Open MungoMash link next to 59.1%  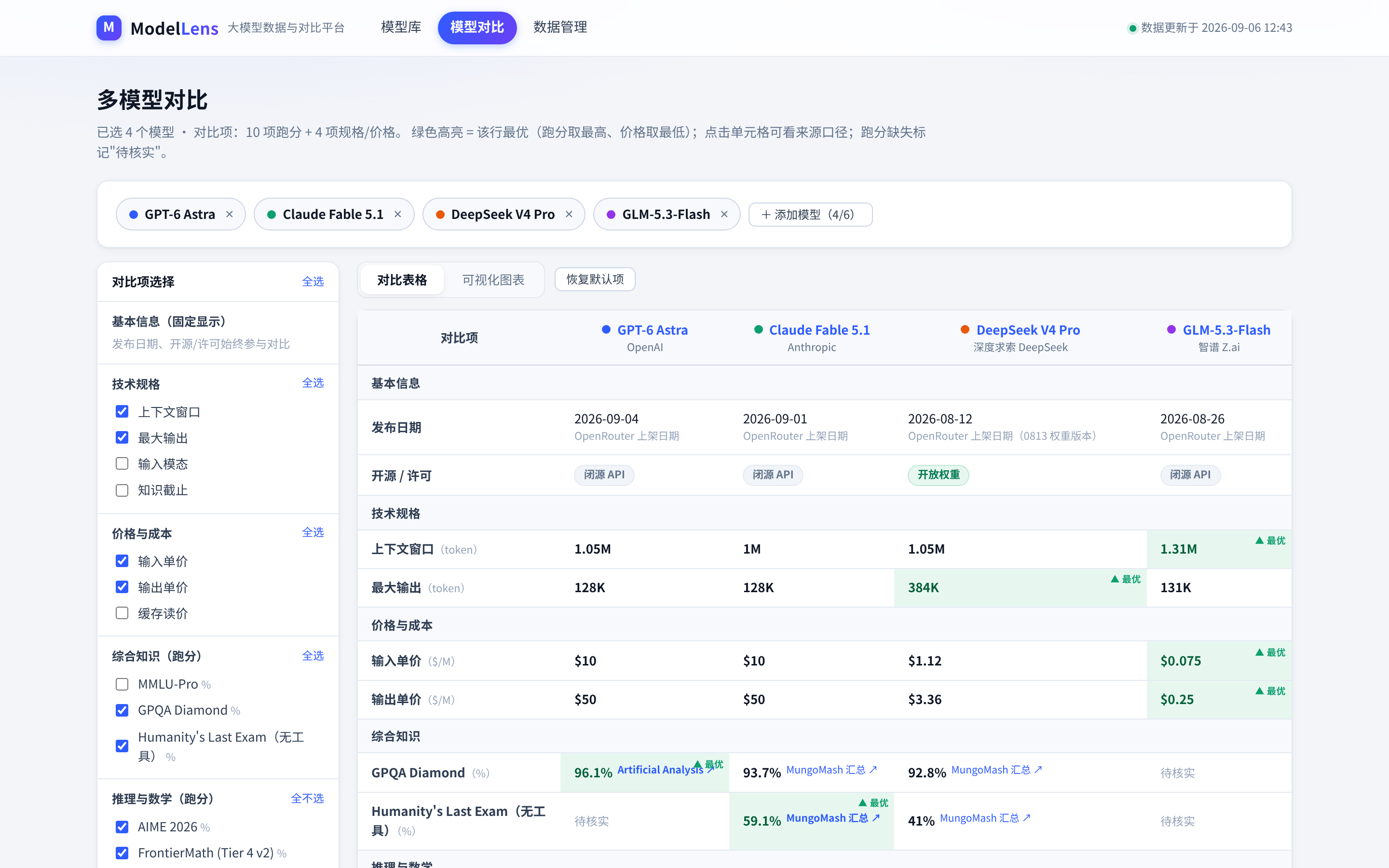click(x=833, y=818)
